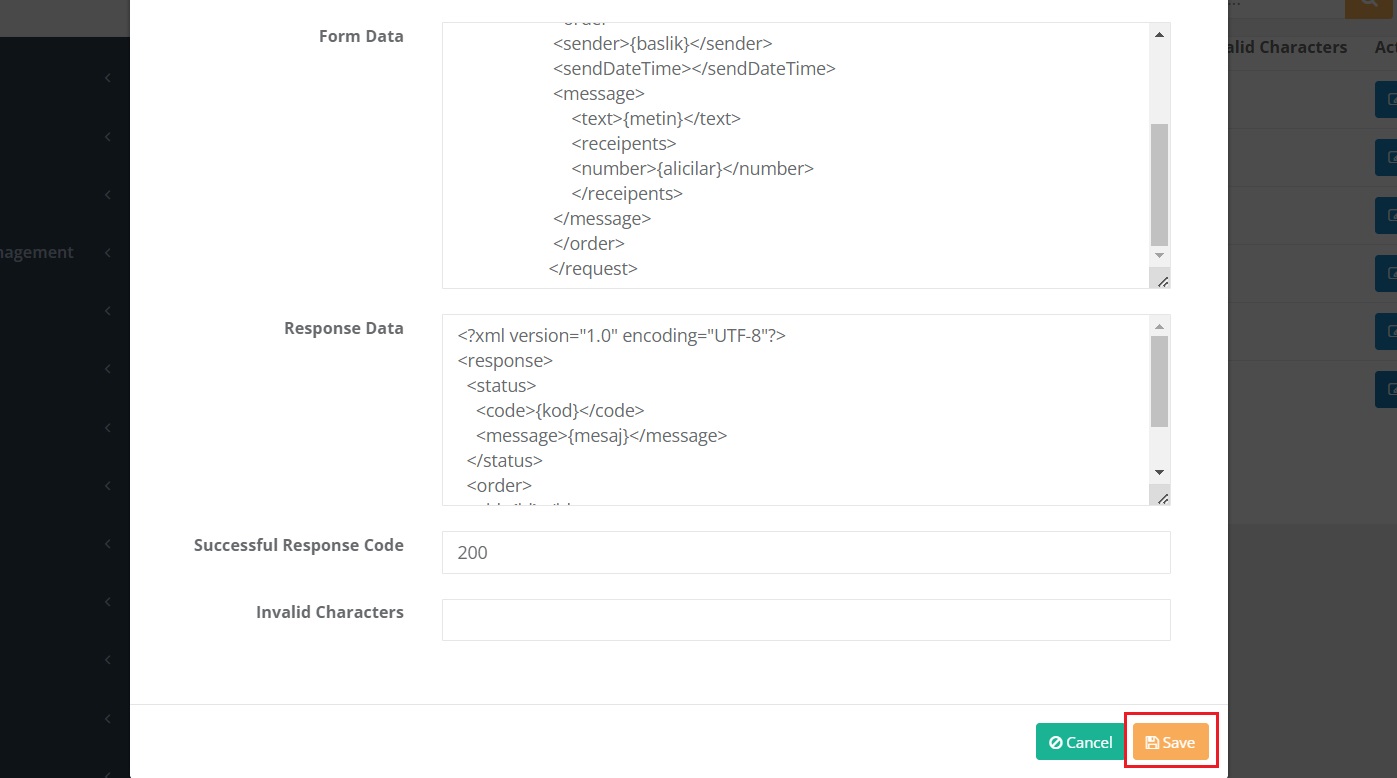The width and height of the screenshot is (1397, 778).
Task: Click the Response Data scrollbar thumb
Action: pyautogui.click(x=1159, y=381)
